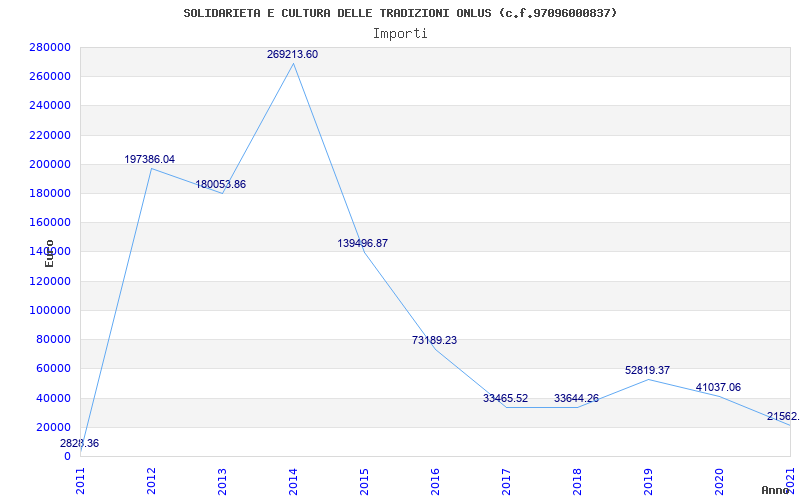This screenshot has width=800, height=500.
Task: Click the Anno x-axis title
Action: [776, 490]
